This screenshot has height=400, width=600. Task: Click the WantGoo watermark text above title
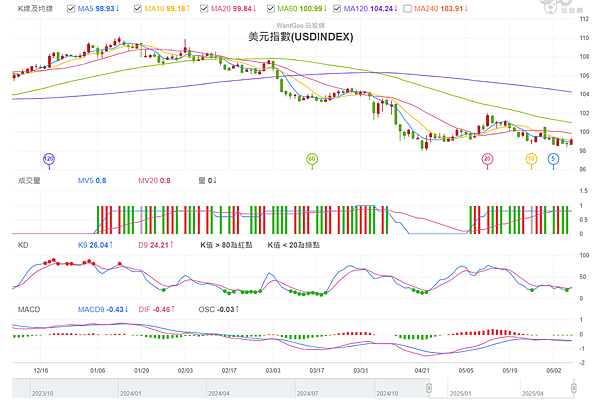point(300,26)
